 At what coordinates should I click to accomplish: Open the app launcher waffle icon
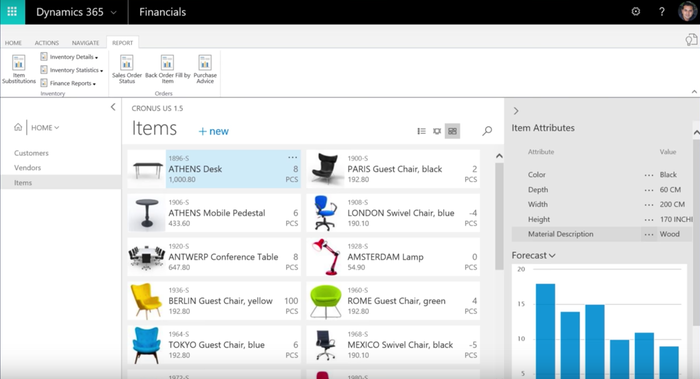click(x=12, y=12)
